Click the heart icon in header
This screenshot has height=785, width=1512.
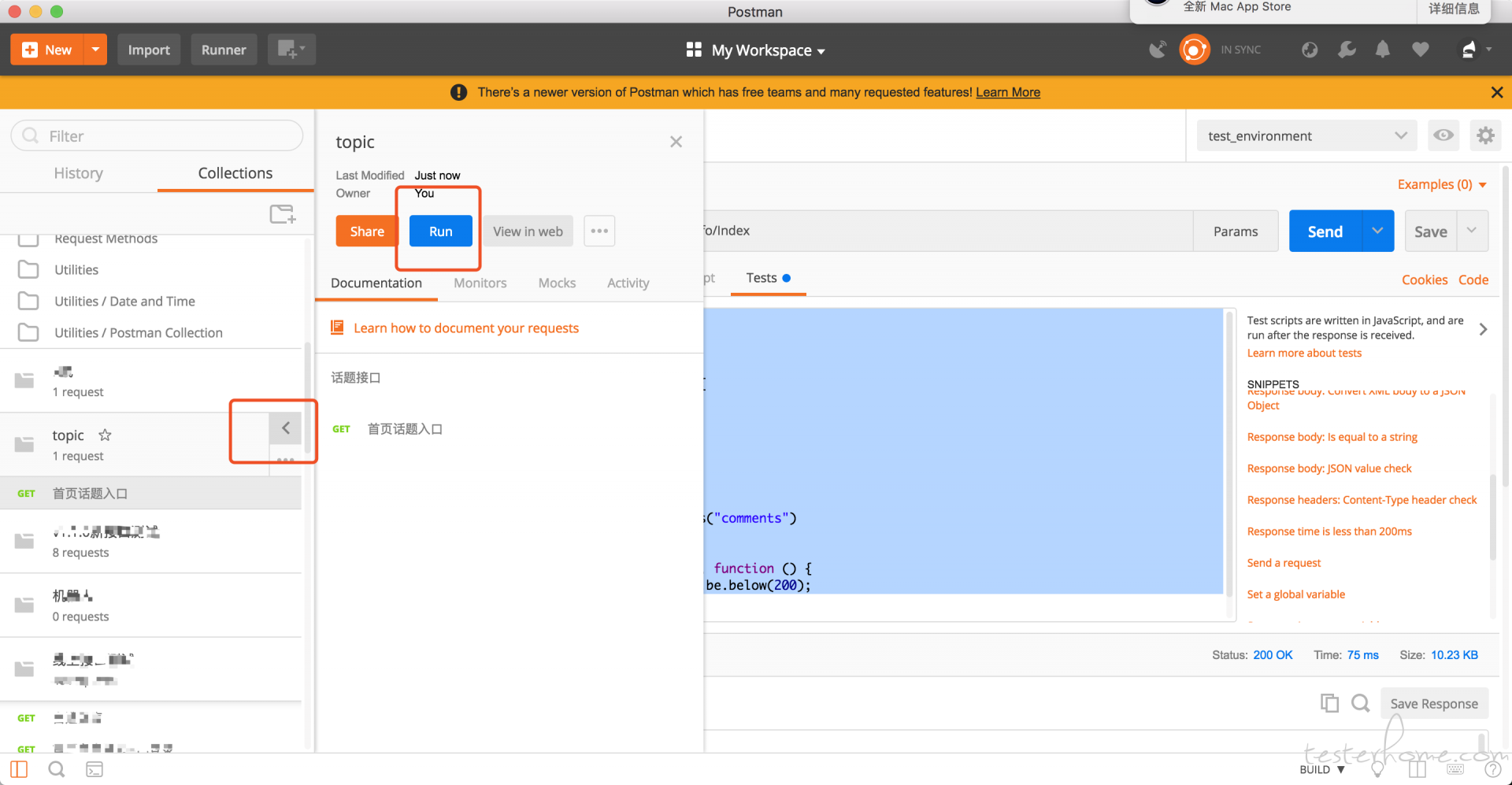coord(1420,50)
